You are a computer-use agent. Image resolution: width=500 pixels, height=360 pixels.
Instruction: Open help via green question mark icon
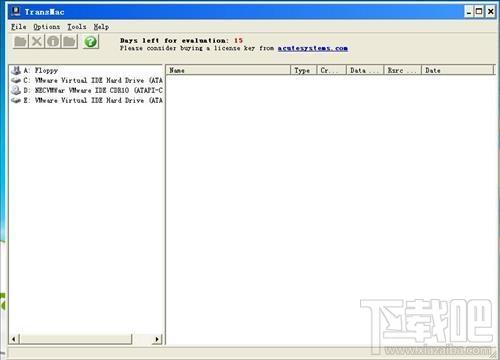(x=90, y=42)
